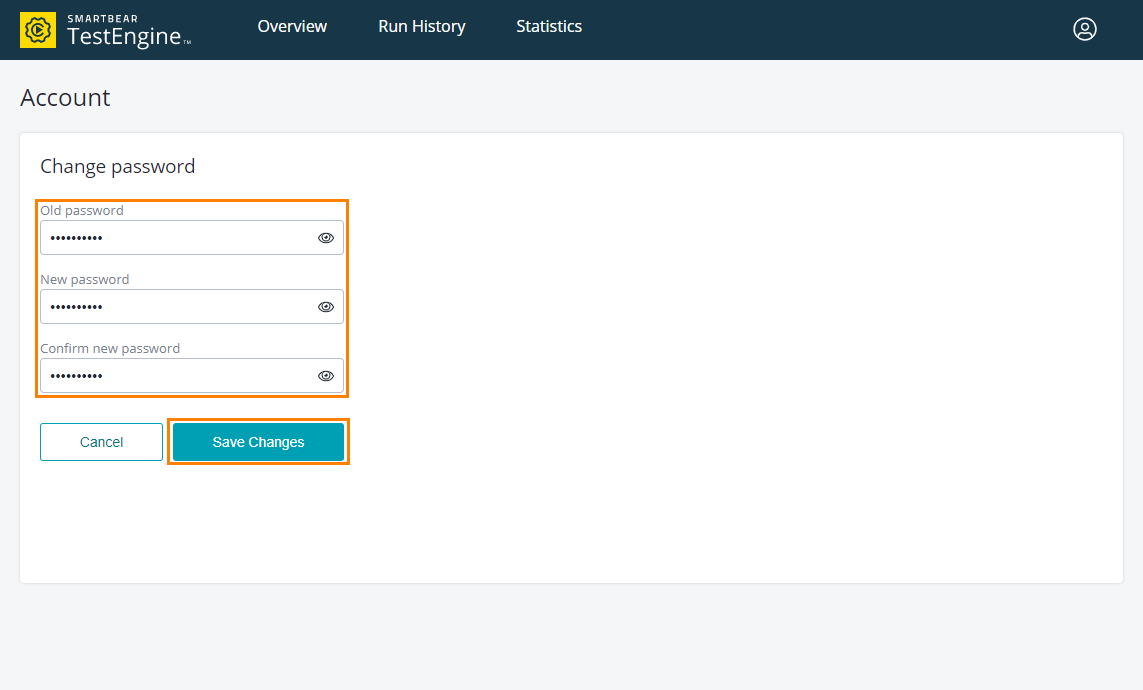Show the Old password characters

(325, 238)
